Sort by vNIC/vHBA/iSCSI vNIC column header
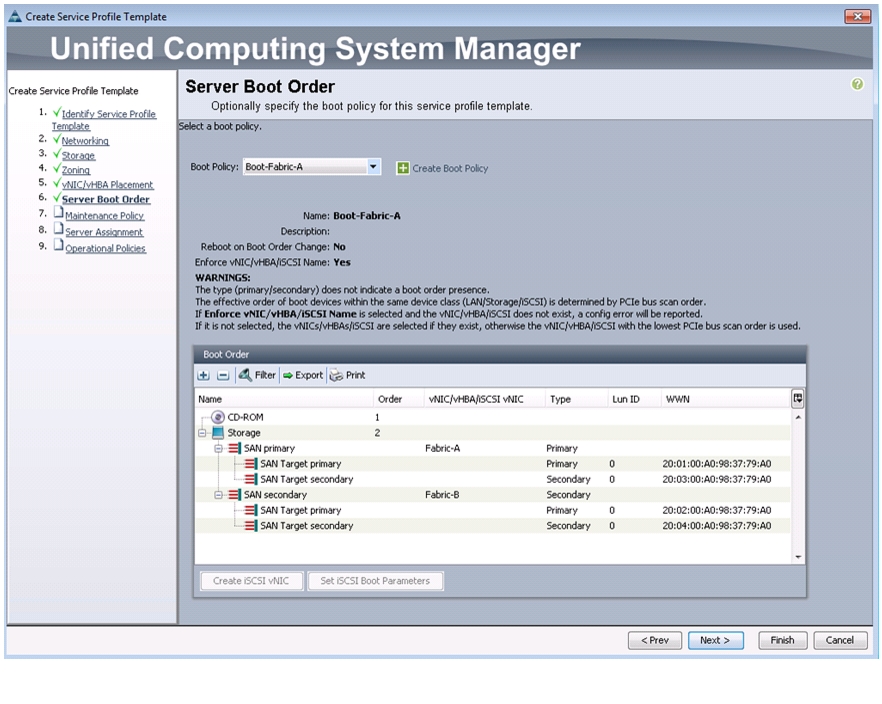Image resolution: width=882 pixels, height=704 pixels. pyautogui.click(x=484, y=399)
